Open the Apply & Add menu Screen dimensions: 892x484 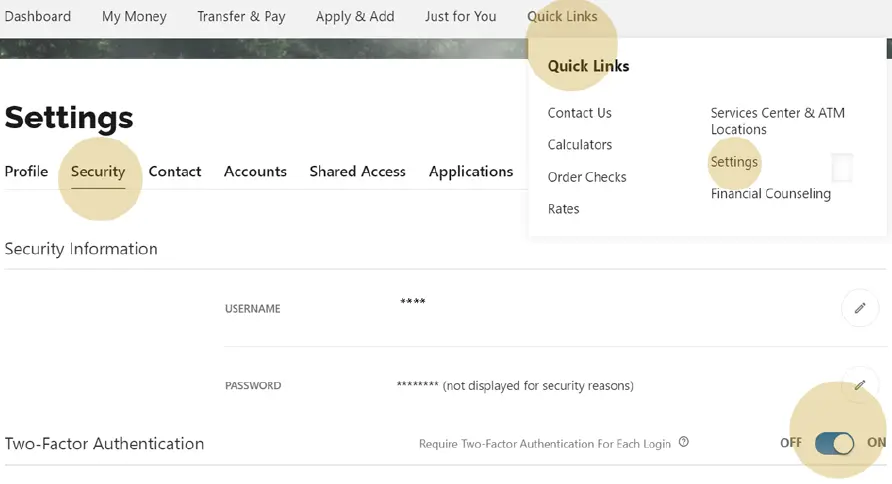pos(355,16)
